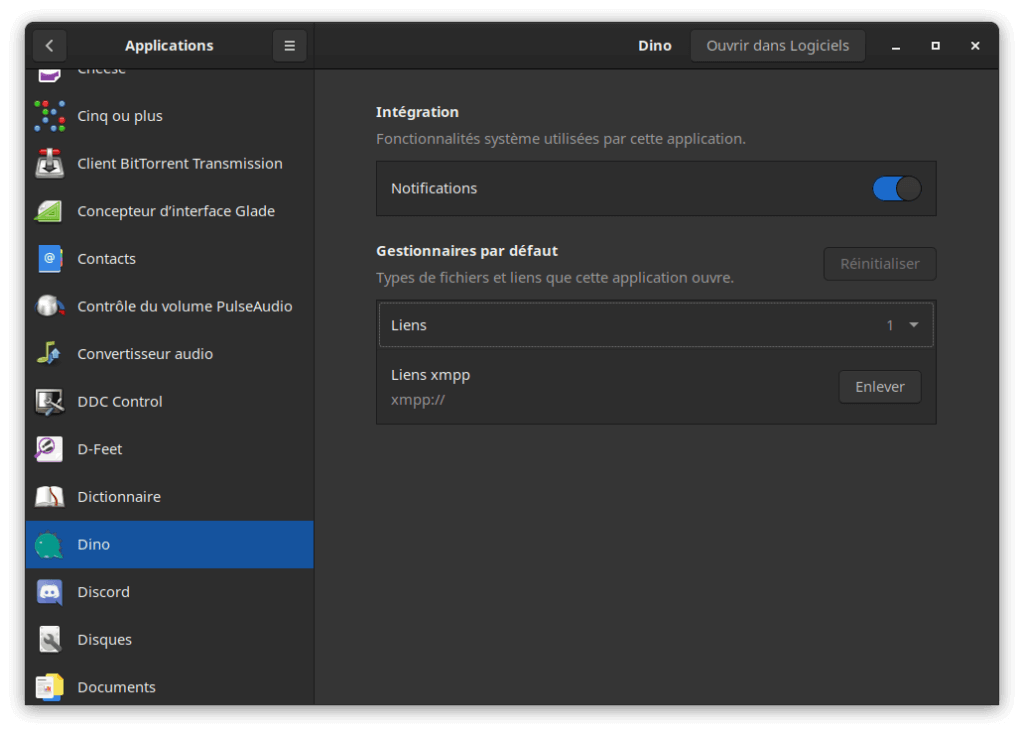Click the Dino title in header bar
Screen dimensions: 1024x733
(654, 46)
